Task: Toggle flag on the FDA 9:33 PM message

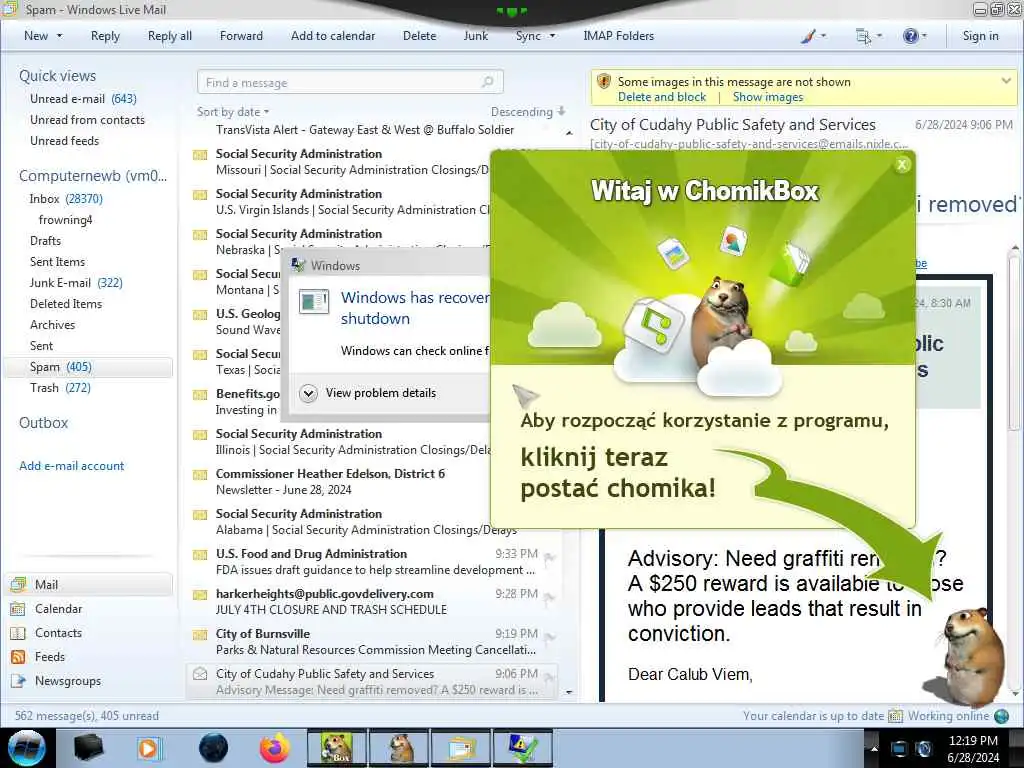Action: pos(550,556)
